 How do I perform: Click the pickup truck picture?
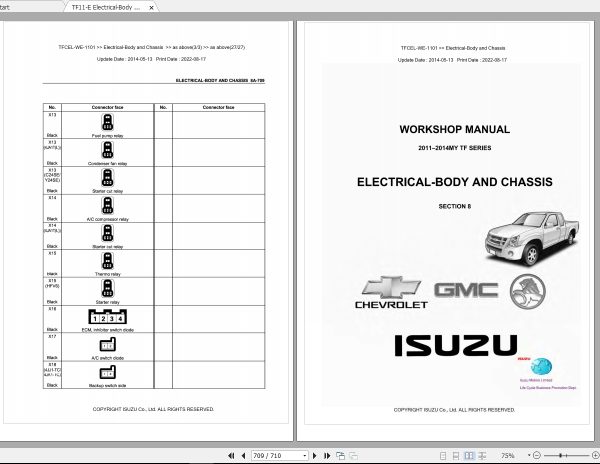(532, 239)
